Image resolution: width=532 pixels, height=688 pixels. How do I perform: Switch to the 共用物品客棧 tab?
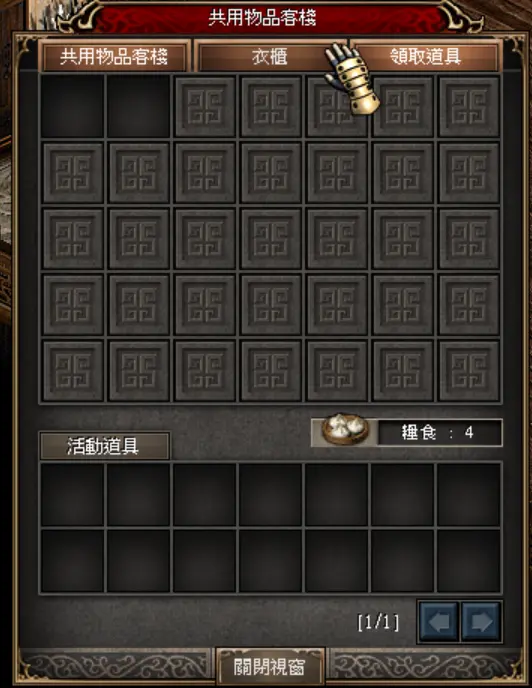pyautogui.click(x=114, y=57)
